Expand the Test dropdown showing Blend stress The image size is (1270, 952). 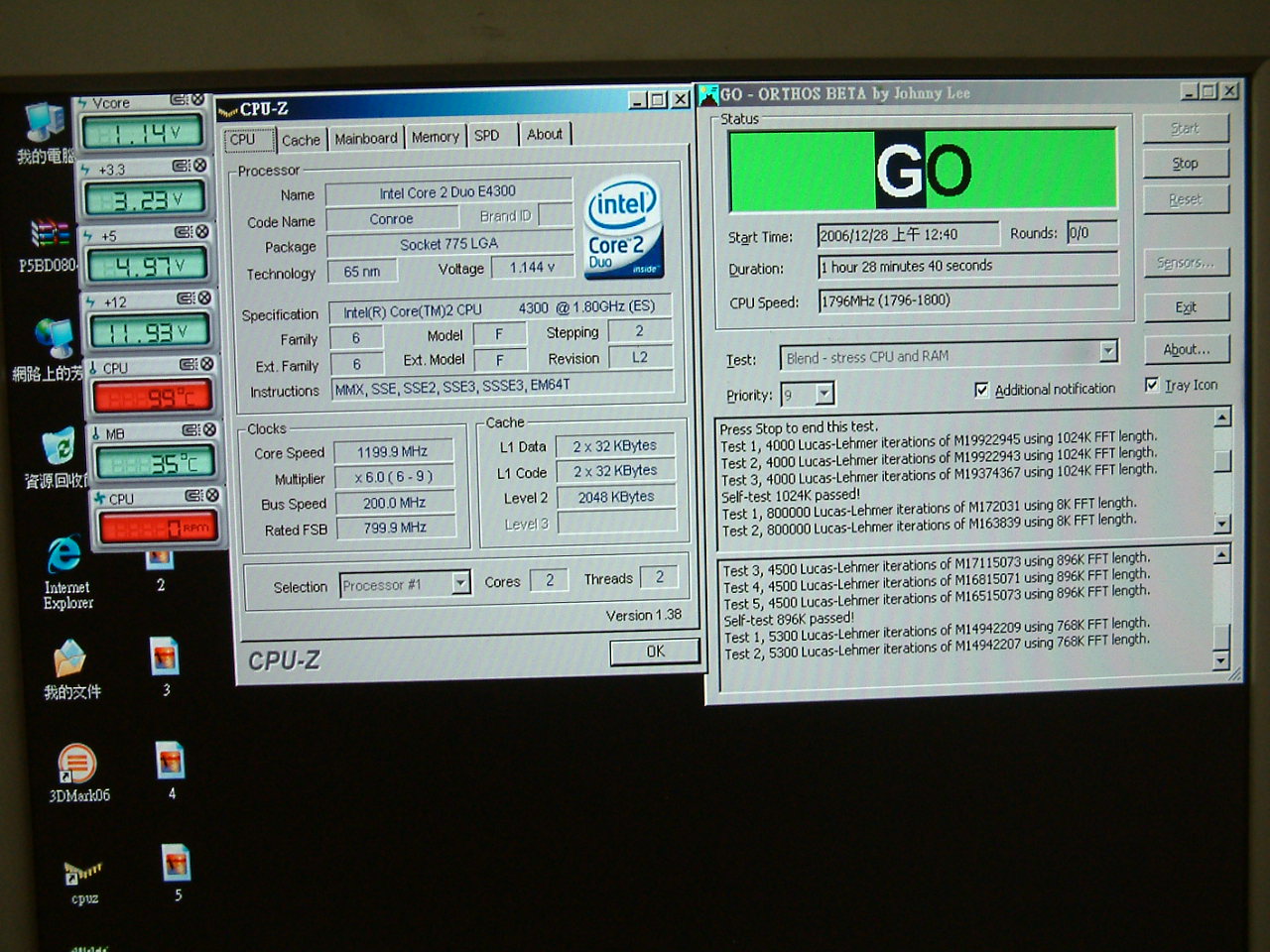click(1108, 351)
